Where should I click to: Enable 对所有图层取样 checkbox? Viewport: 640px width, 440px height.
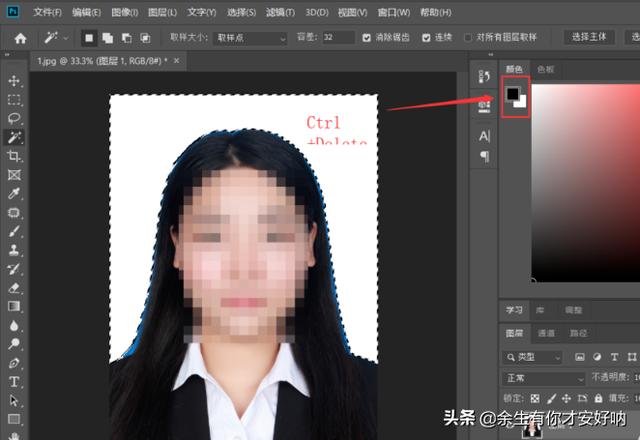(468, 37)
